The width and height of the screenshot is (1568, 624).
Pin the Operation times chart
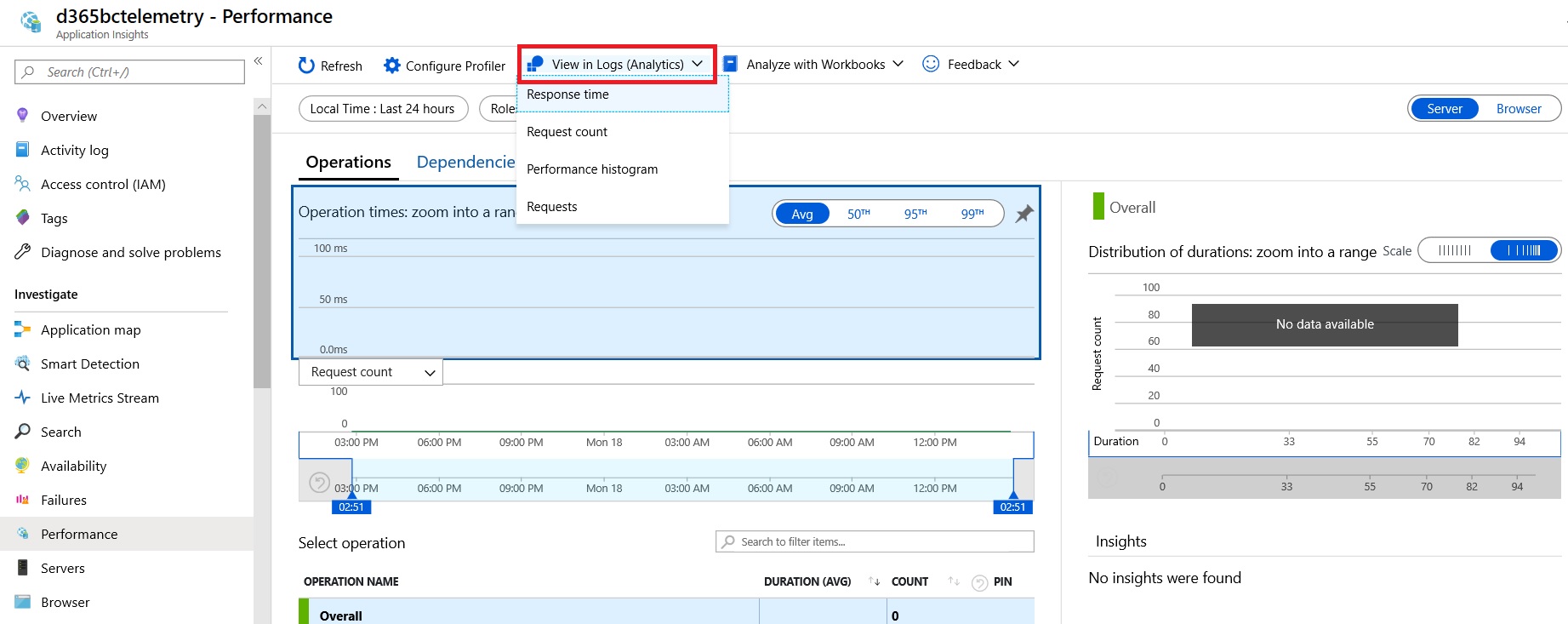click(1024, 214)
